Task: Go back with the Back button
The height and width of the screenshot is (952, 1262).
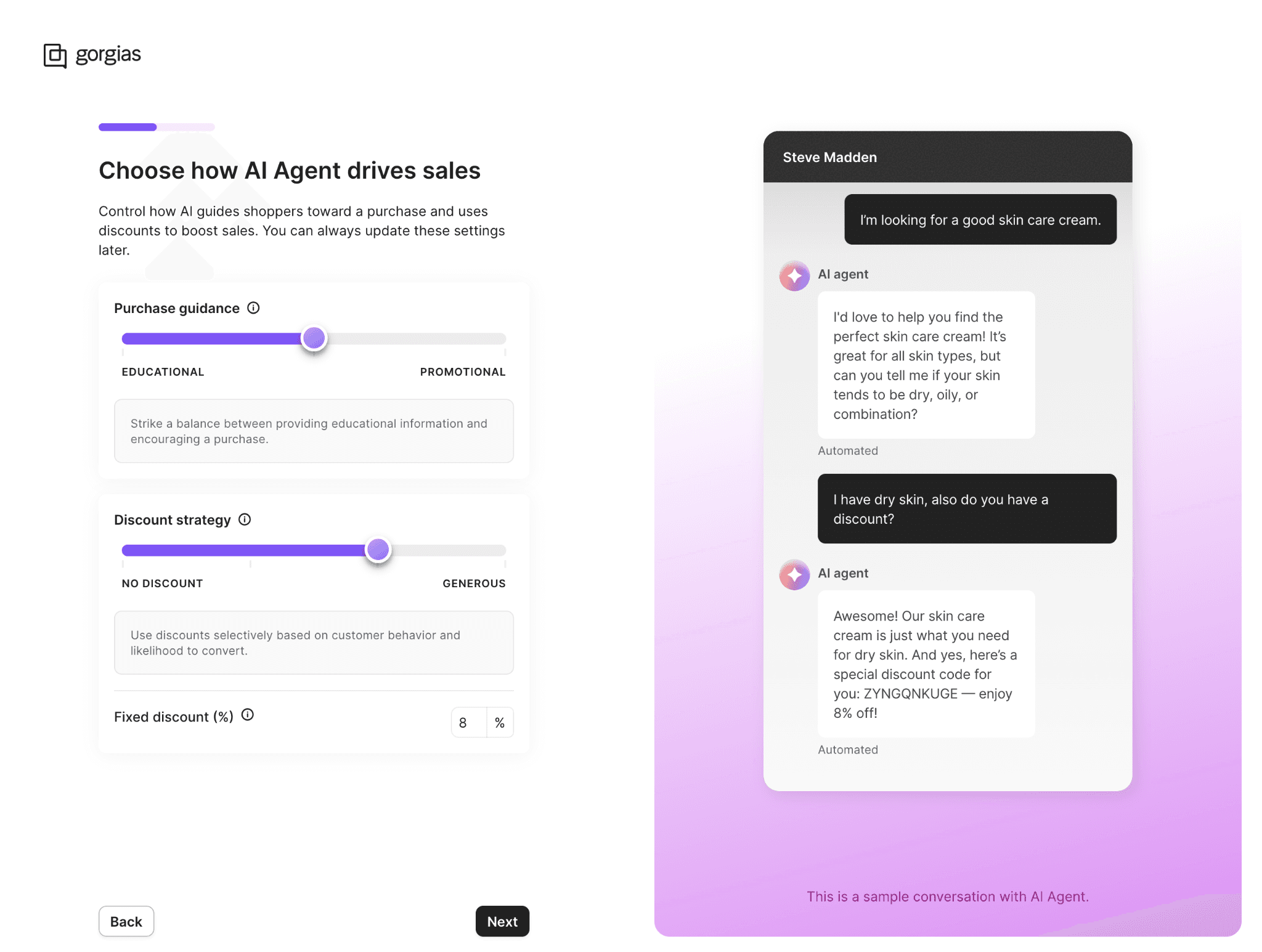Action: [126, 921]
